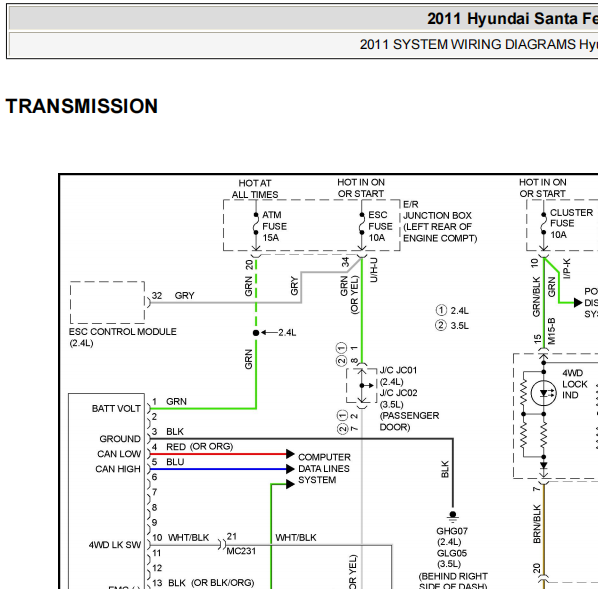Click the TRANSMISSION heading
This screenshot has height=589, width=598.
(82, 106)
